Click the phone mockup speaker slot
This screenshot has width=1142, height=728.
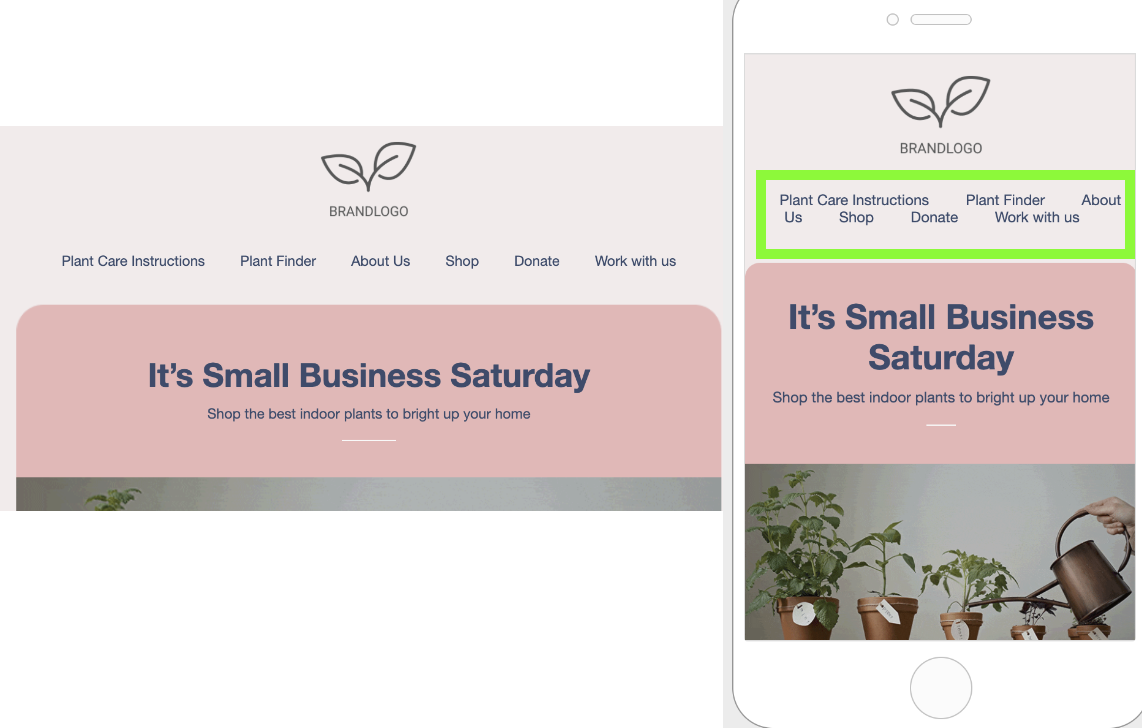point(941,20)
